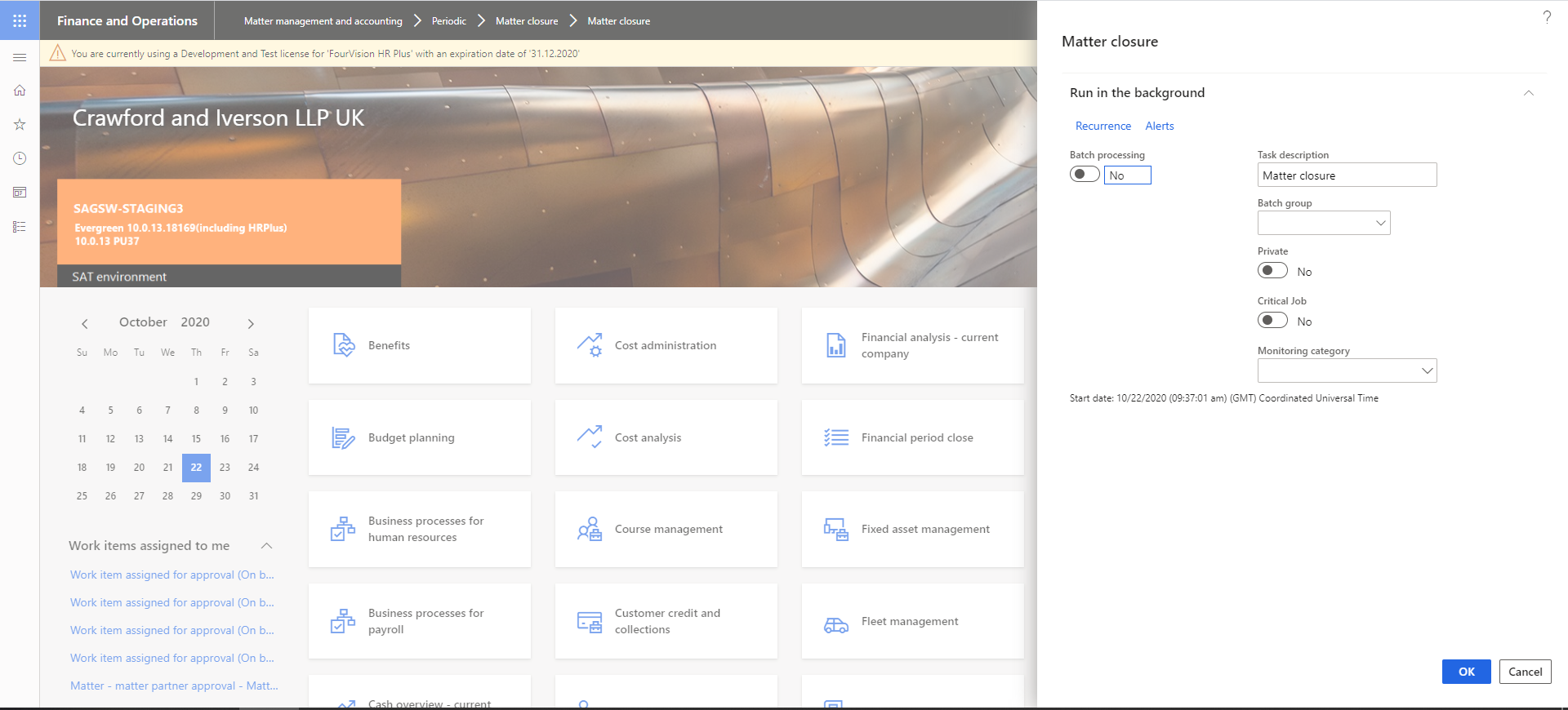Open chevron after Matter management and accounting
1568x710 pixels.
pyautogui.click(x=417, y=20)
